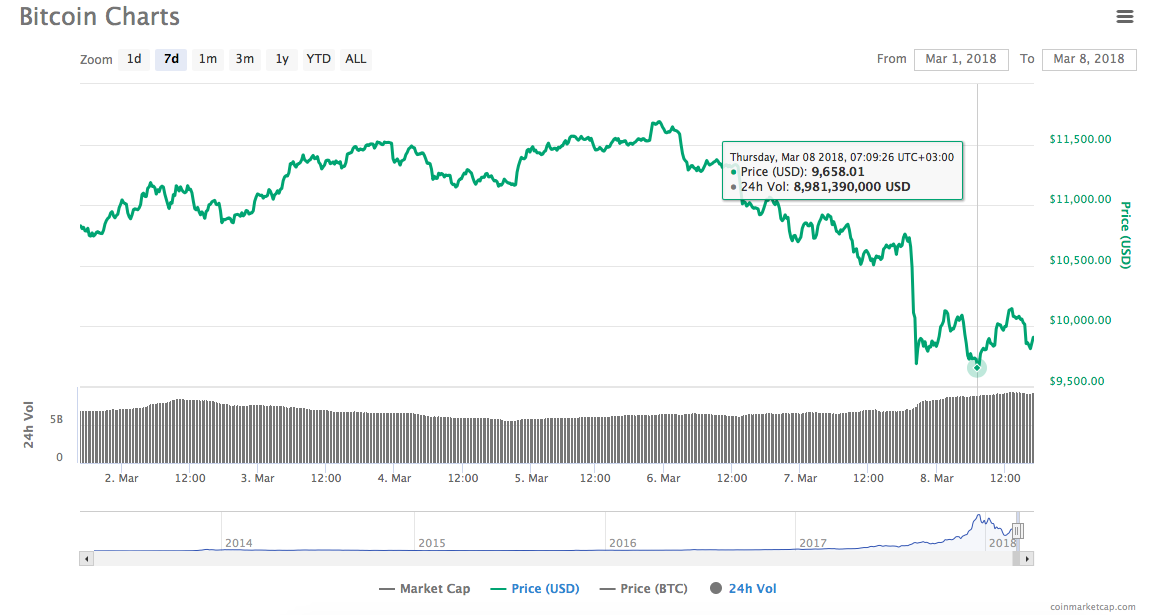Viewport: 1149px width, 615px height.
Task: Click the 2018 label in navigator
Action: [x=1002, y=543]
